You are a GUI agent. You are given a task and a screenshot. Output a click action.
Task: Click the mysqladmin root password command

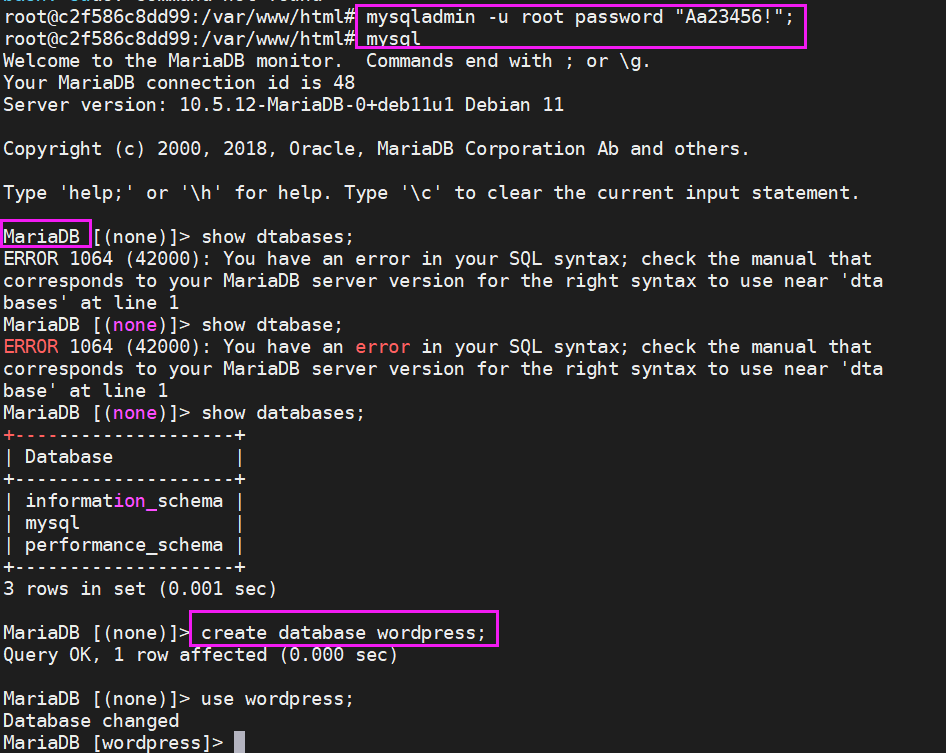click(x=580, y=17)
